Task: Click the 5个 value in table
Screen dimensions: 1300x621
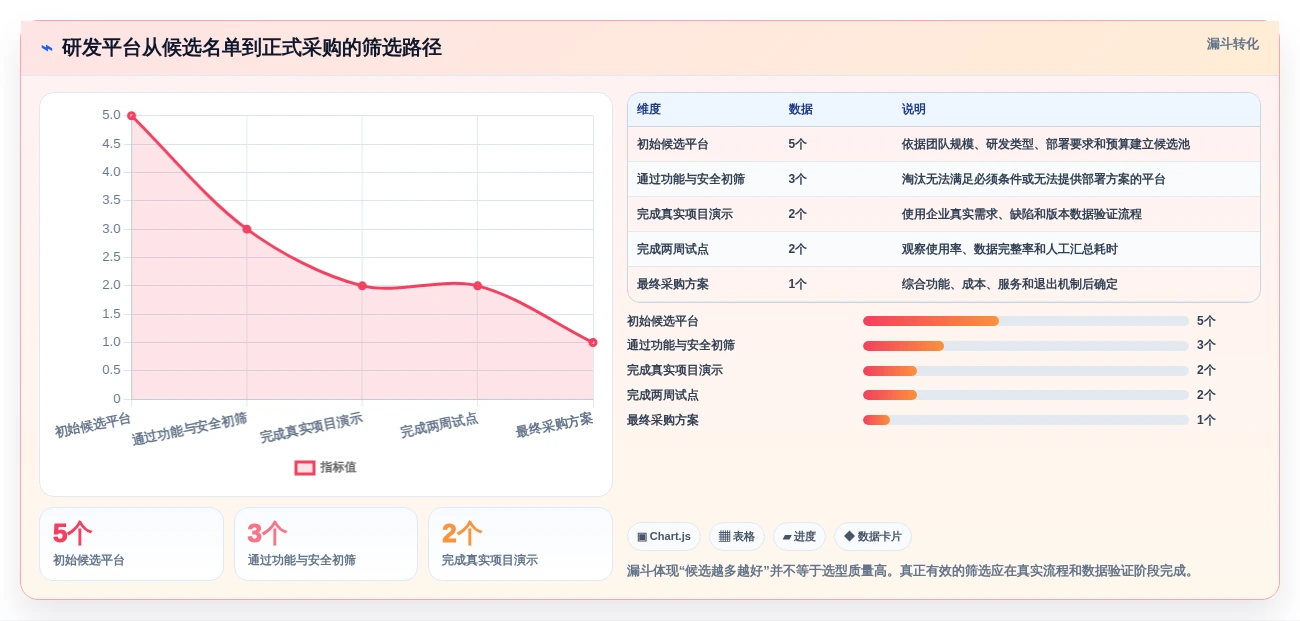Action: tap(797, 144)
